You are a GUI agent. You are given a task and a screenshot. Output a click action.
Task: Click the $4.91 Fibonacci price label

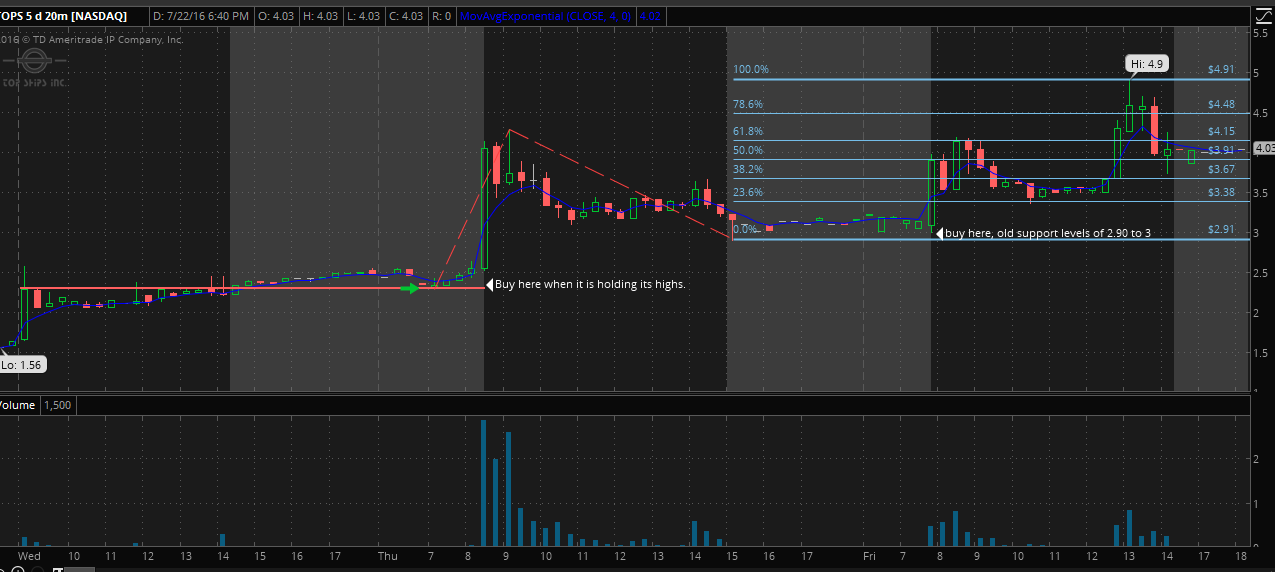tap(1221, 70)
